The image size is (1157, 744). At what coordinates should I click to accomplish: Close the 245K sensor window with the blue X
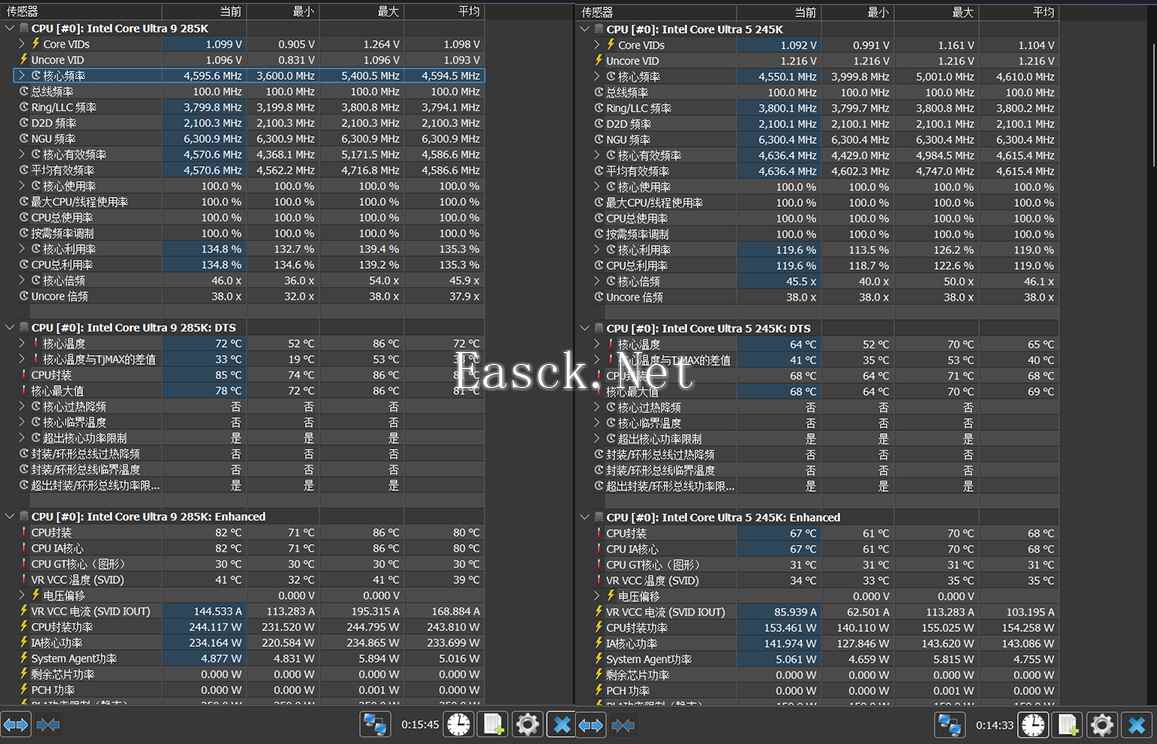point(1136,725)
